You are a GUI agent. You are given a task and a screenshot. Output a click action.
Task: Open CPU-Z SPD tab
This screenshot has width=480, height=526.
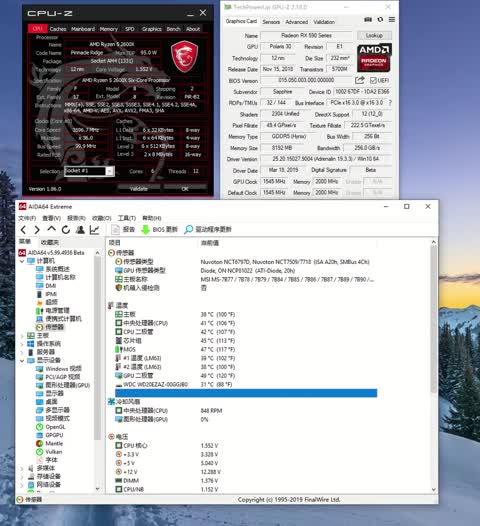point(130,29)
